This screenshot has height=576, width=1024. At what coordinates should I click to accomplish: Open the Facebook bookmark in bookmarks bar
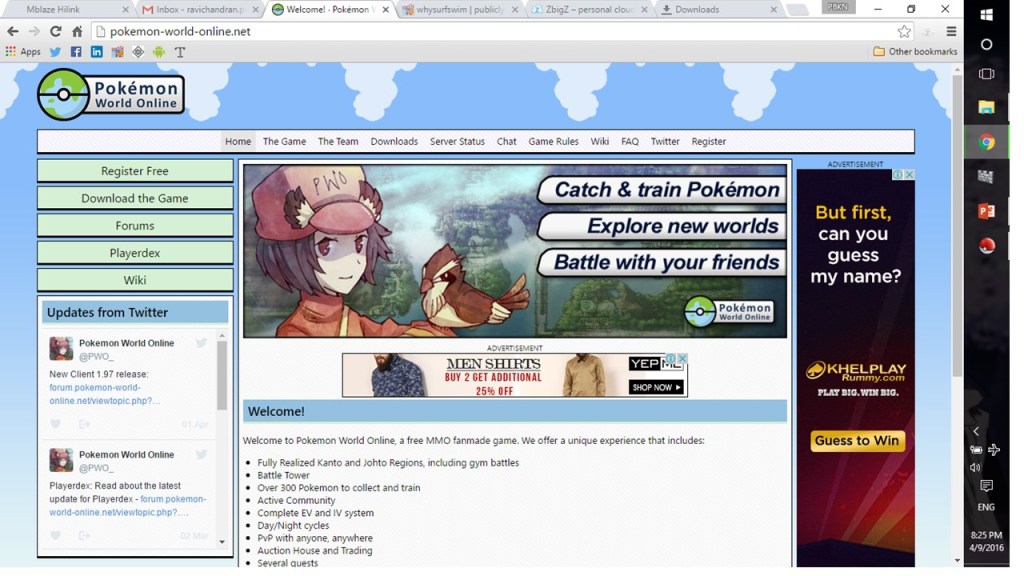(x=76, y=51)
